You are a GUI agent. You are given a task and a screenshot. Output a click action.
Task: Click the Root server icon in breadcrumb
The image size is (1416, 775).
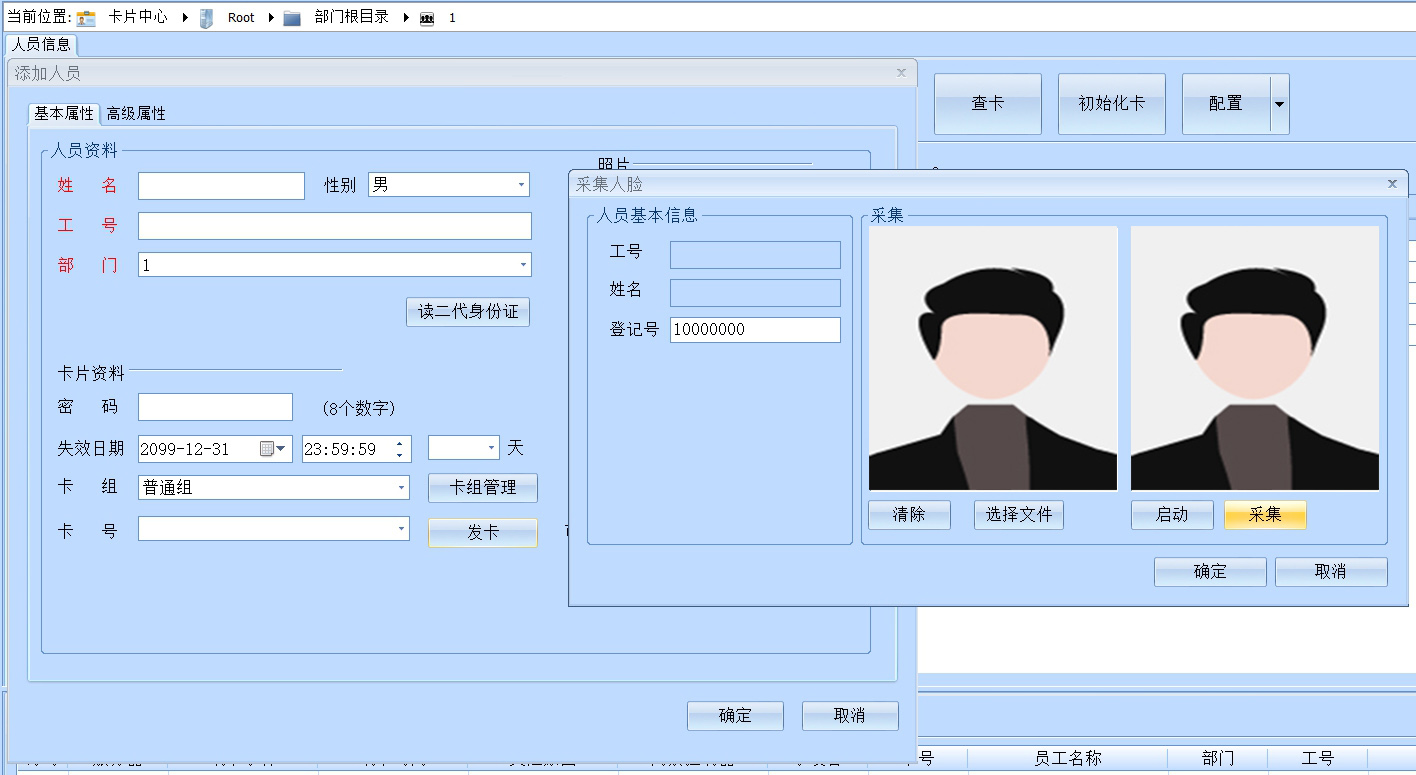(x=206, y=18)
